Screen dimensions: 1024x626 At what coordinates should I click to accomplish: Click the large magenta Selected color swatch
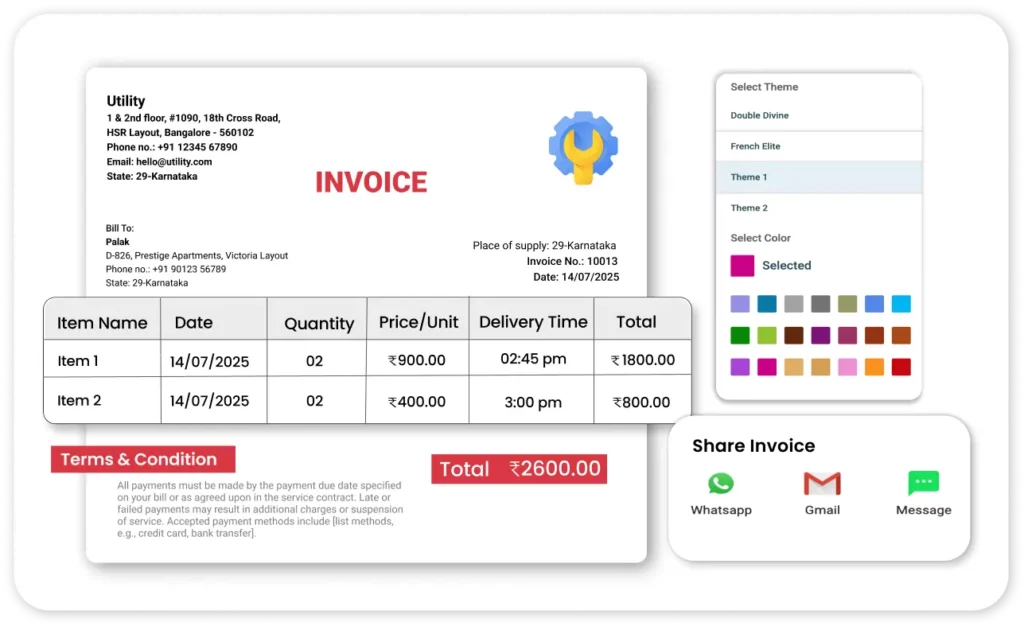click(742, 266)
